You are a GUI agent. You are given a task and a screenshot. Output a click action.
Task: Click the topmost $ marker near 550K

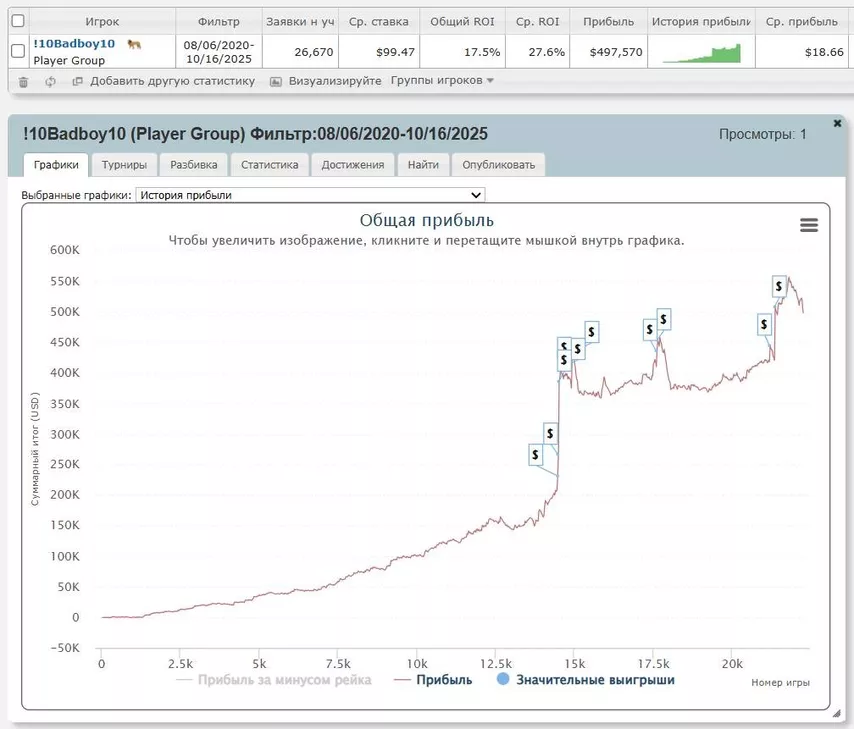(779, 286)
